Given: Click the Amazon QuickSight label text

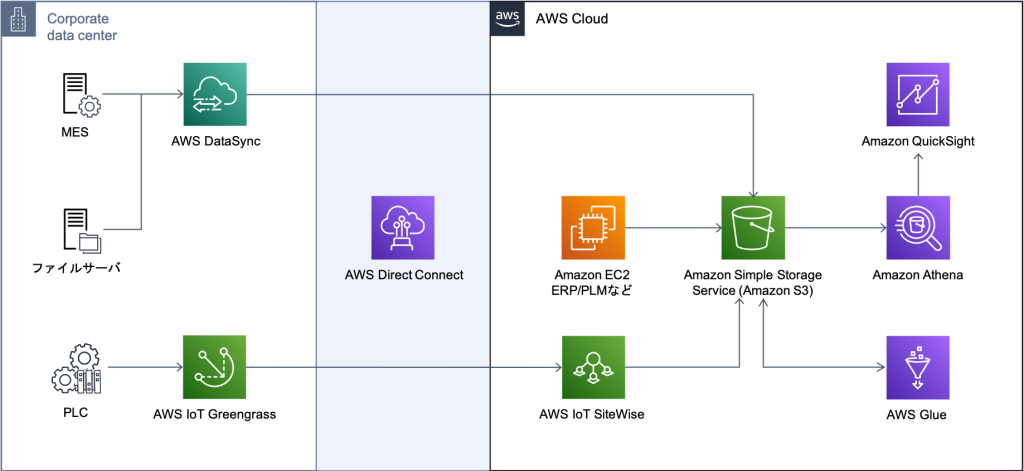Looking at the screenshot, I should (x=918, y=141).
